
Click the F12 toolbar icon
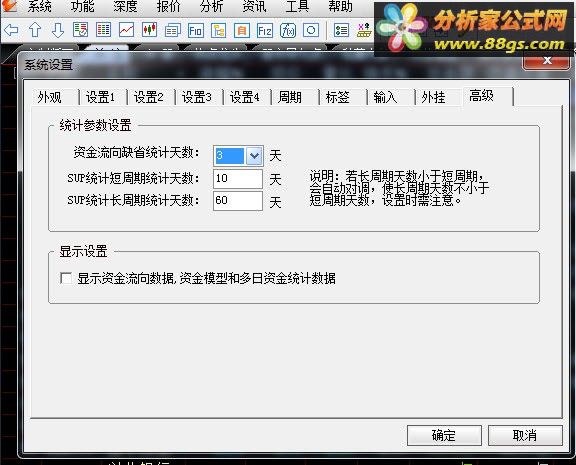(x=265, y=30)
